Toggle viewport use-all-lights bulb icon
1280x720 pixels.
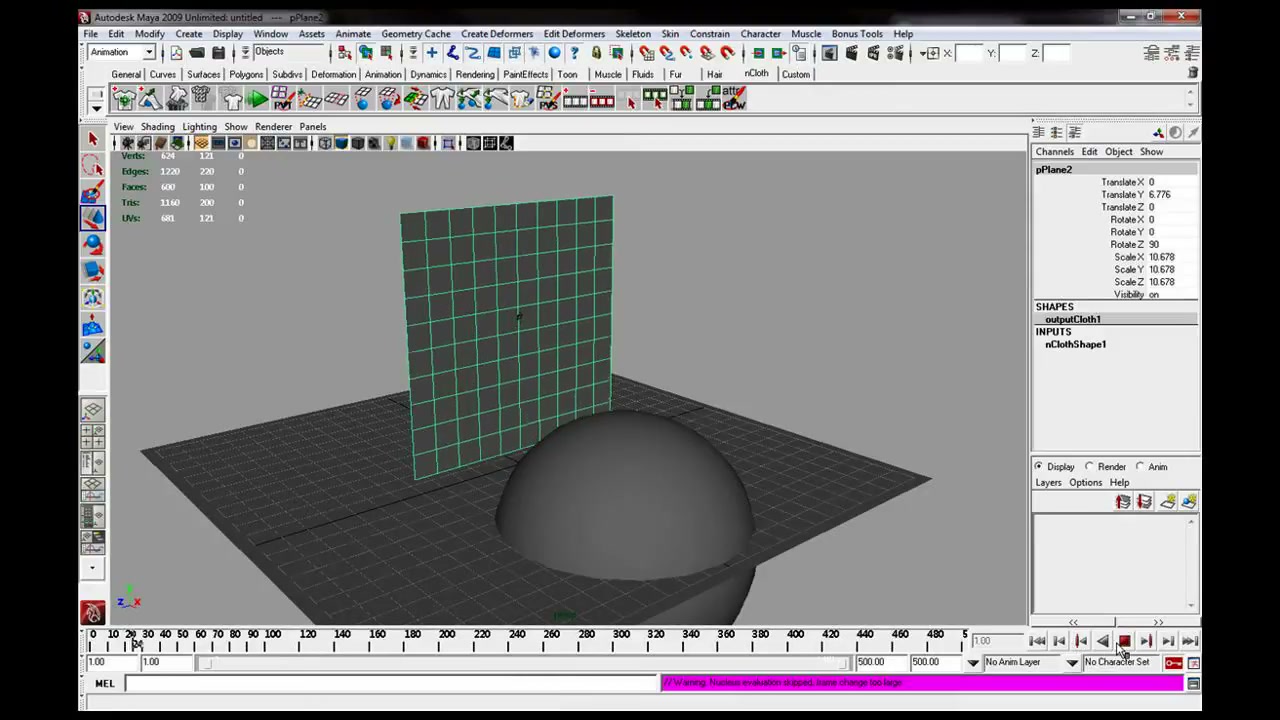point(390,143)
